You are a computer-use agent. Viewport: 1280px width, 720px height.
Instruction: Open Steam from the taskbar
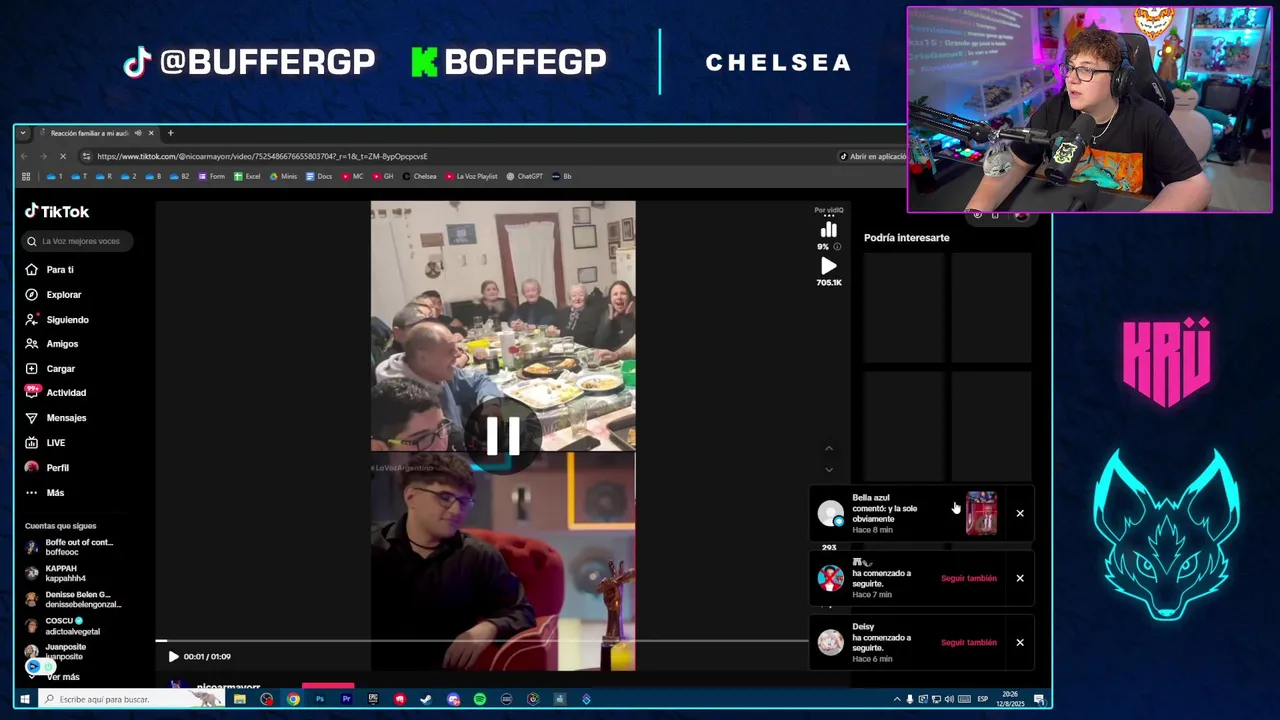coord(426,699)
